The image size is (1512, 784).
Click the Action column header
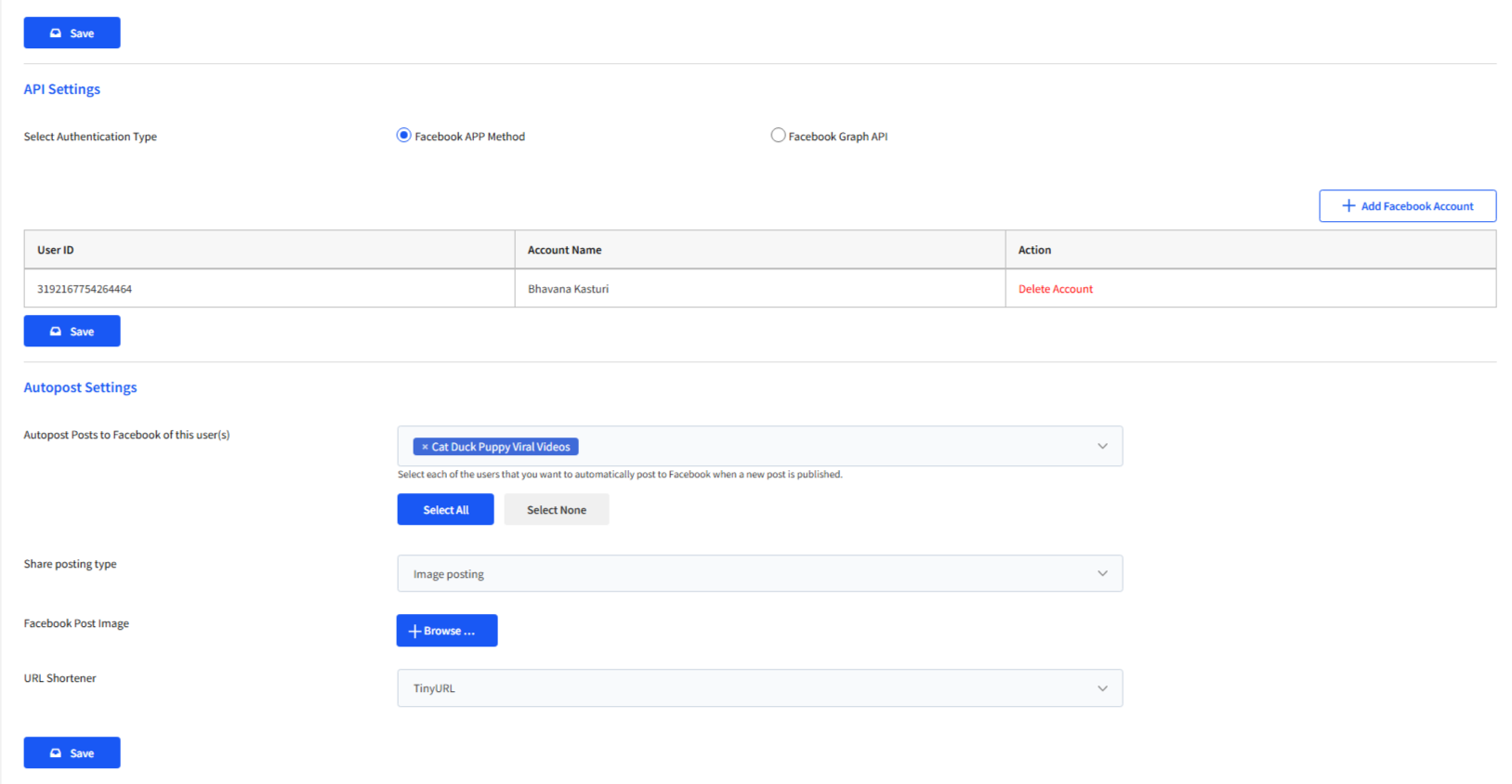[1251, 250]
